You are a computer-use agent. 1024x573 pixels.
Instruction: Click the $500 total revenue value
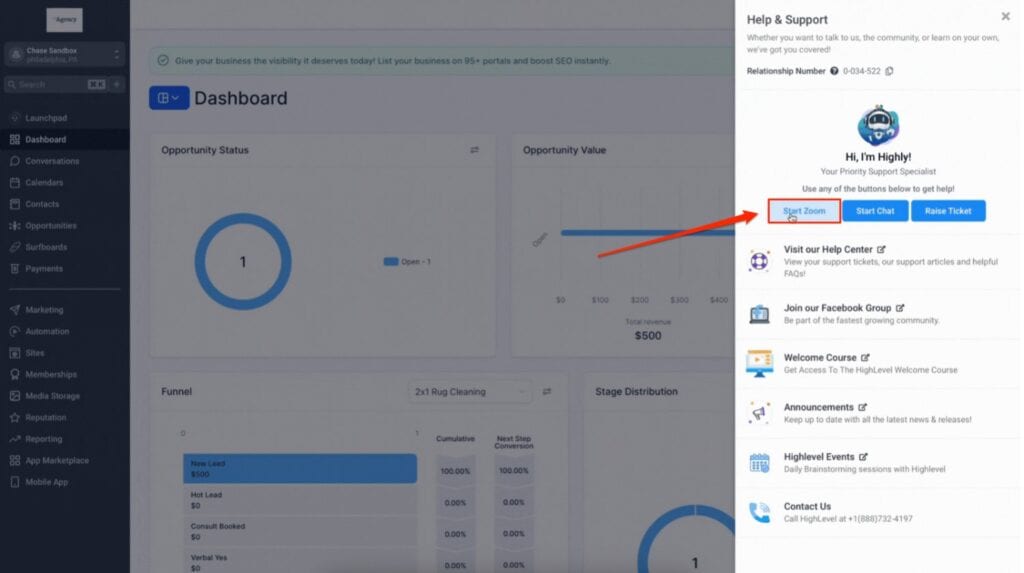tap(648, 336)
